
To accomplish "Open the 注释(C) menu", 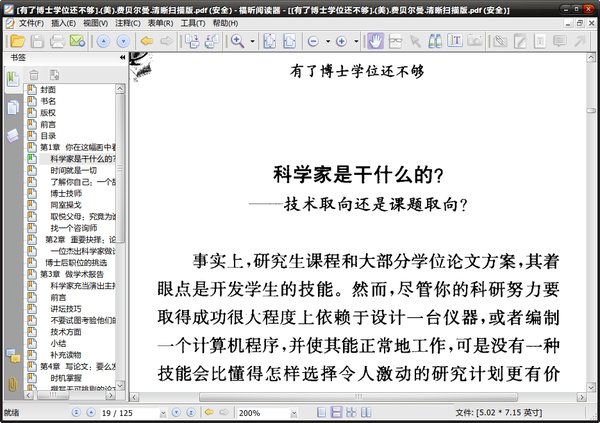I will point(128,23).
